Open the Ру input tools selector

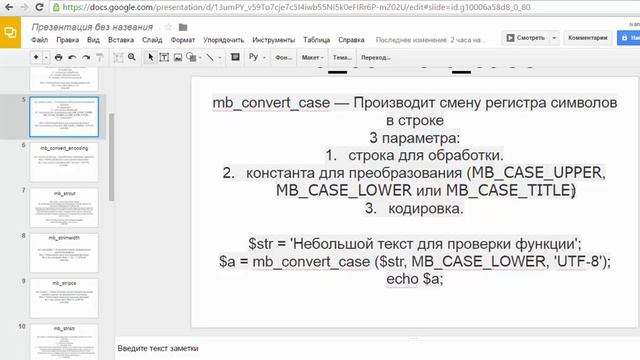253,57
